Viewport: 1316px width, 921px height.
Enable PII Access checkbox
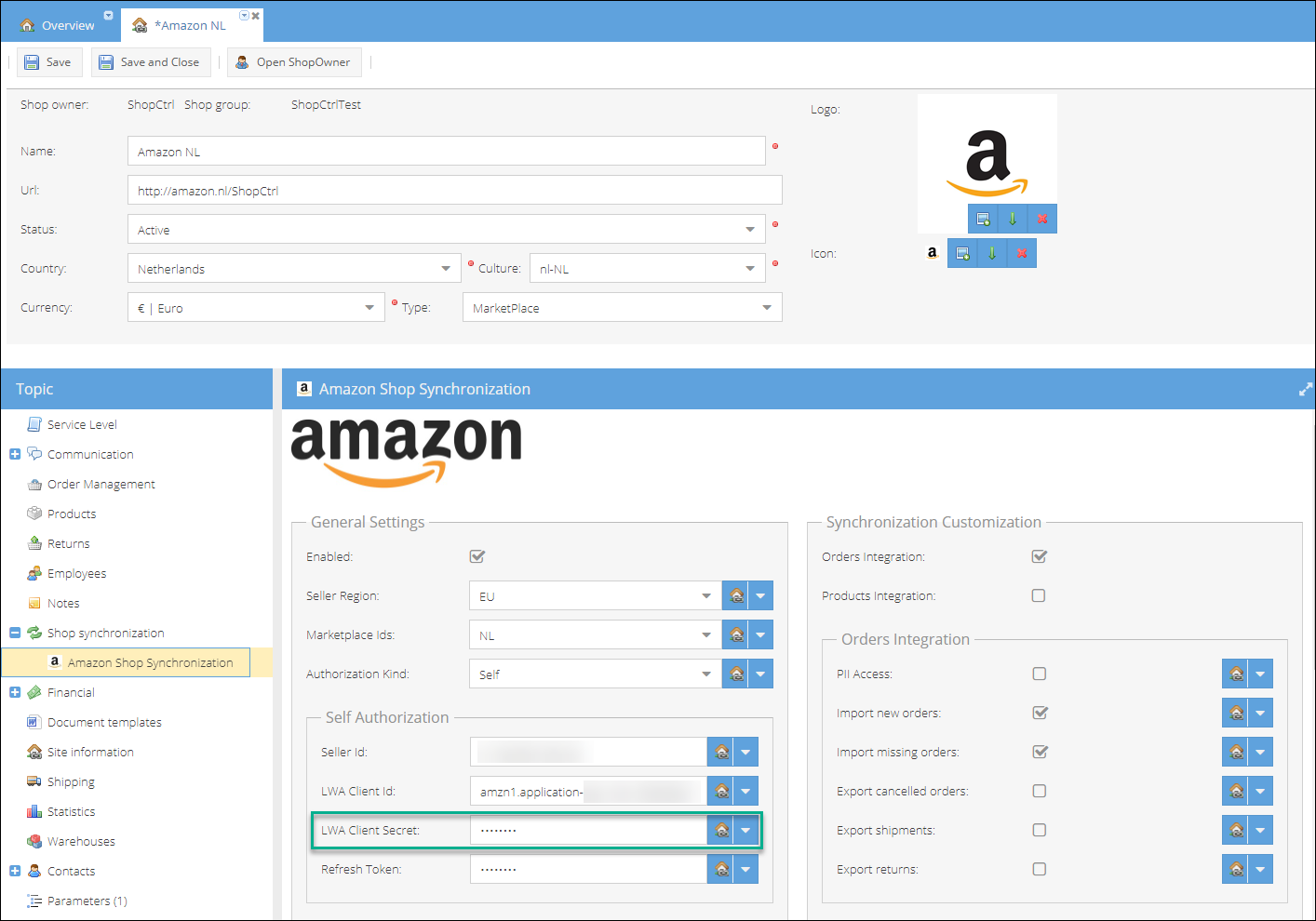pyautogui.click(x=1040, y=674)
